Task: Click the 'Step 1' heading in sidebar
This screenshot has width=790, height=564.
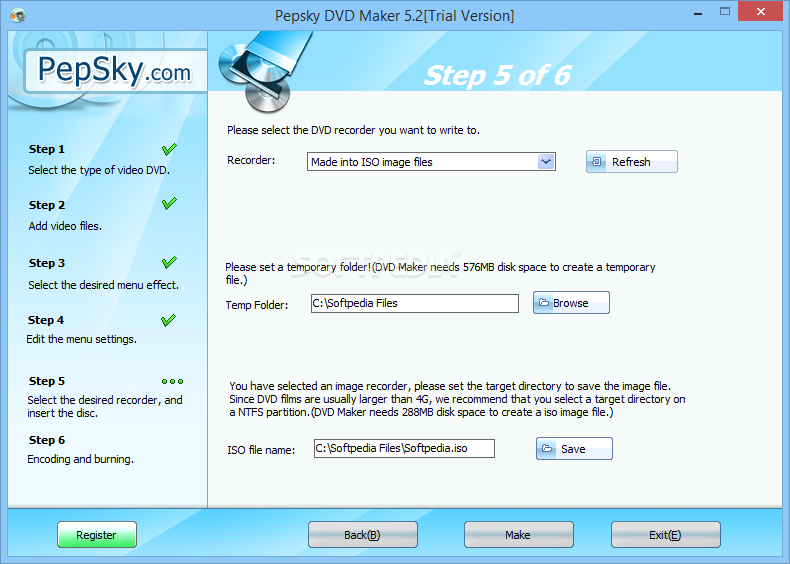Action: [47, 149]
